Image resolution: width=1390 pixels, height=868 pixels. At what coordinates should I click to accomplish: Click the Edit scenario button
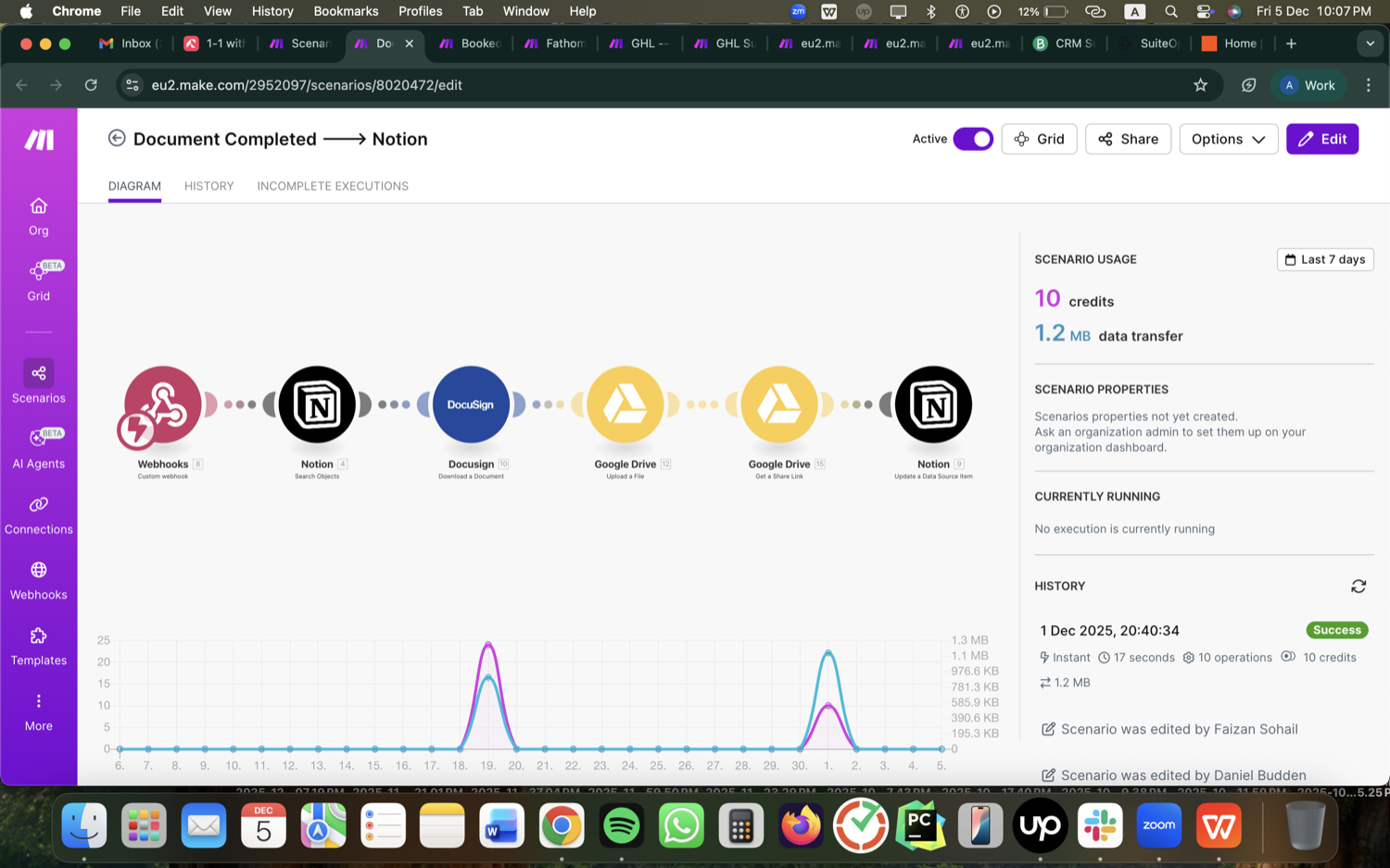pyautogui.click(x=1322, y=139)
